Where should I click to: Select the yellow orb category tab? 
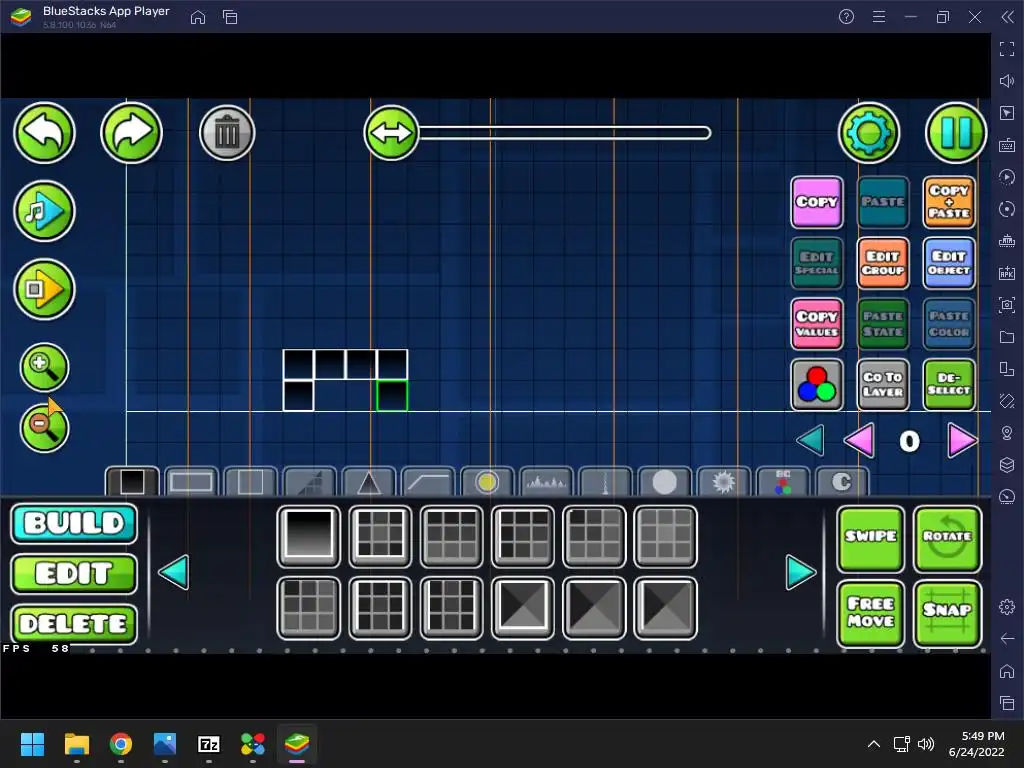[487, 482]
